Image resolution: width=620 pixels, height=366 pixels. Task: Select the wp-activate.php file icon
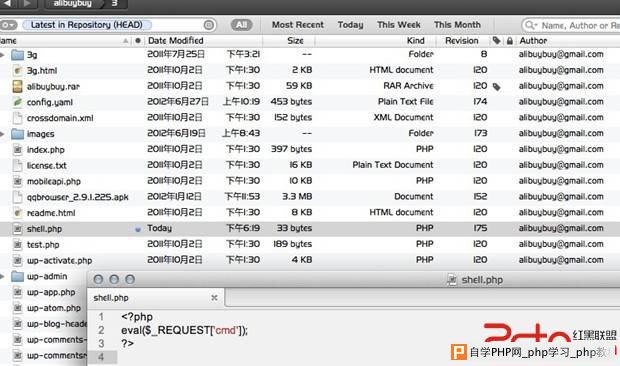tap(17, 260)
